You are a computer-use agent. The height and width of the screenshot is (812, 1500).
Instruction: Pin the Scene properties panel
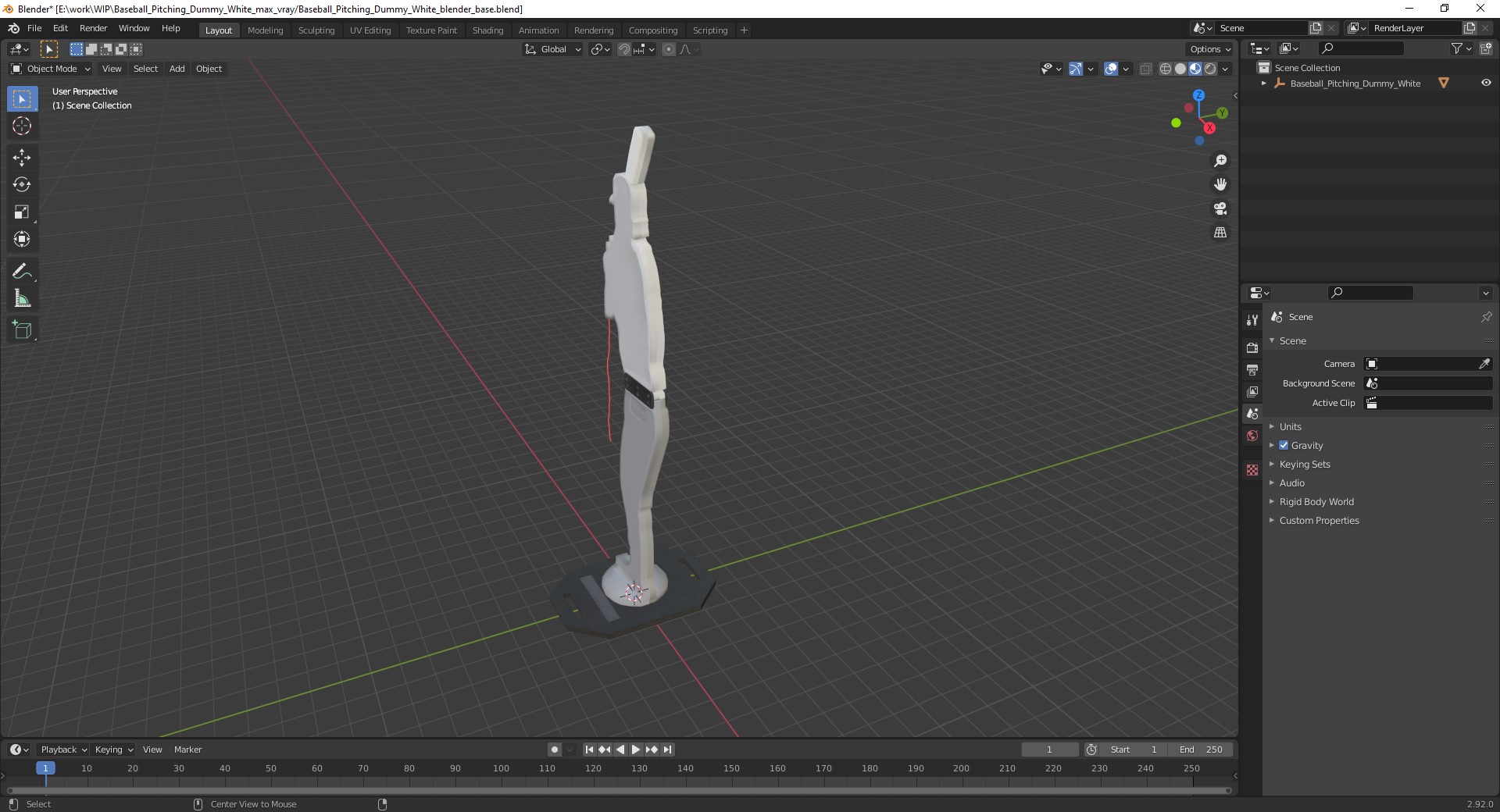click(x=1486, y=317)
